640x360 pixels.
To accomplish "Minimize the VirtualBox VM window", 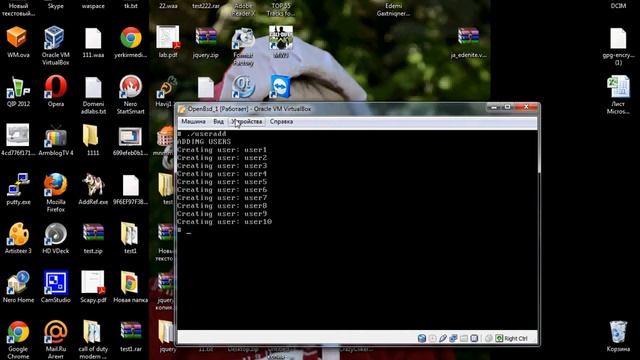I will pos(494,107).
